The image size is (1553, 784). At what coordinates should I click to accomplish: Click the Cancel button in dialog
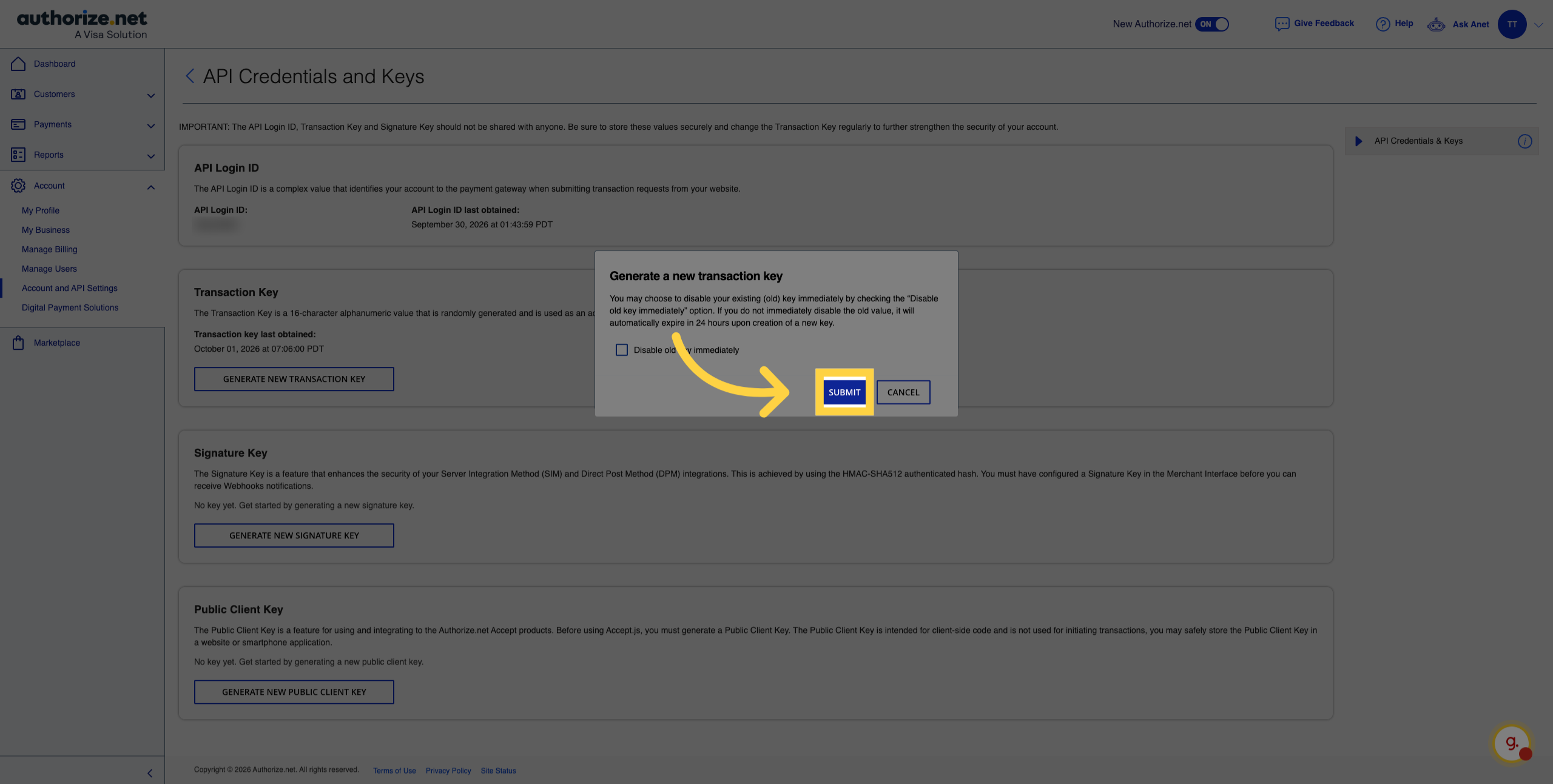coord(903,392)
